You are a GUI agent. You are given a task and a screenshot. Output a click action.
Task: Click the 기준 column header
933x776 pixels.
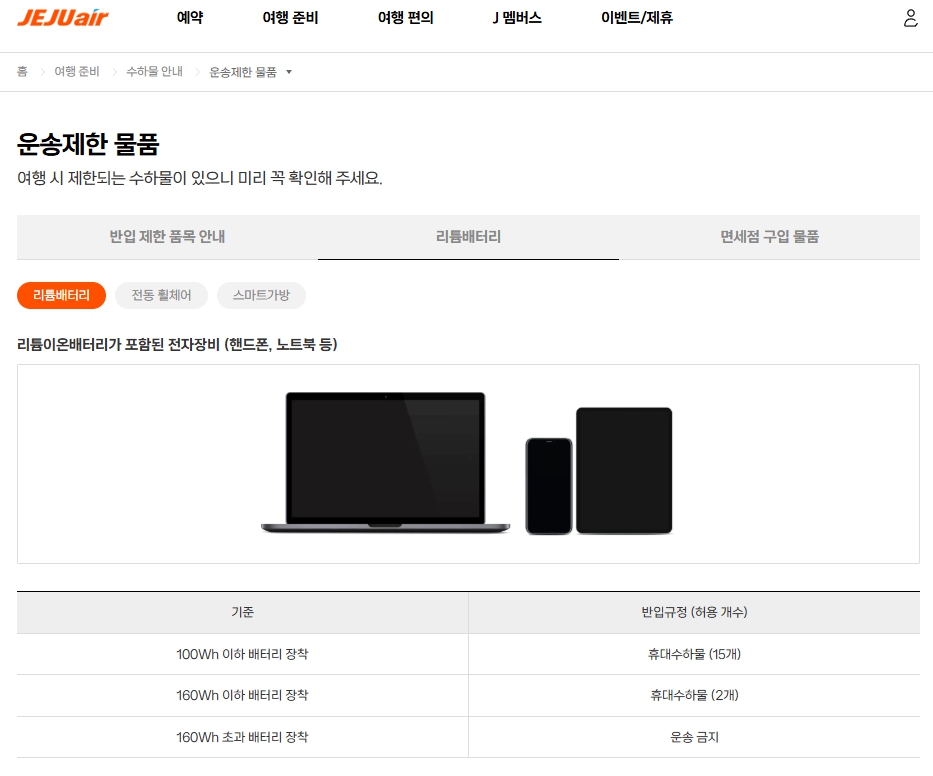[x=243, y=612]
